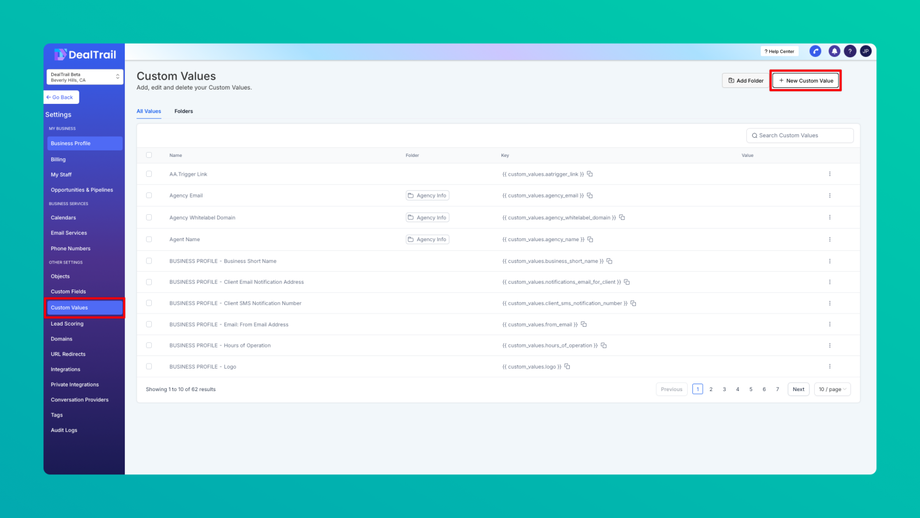This screenshot has height=518, width=920.
Task: Open actions menu for Agent Name row
Action: [830, 239]
